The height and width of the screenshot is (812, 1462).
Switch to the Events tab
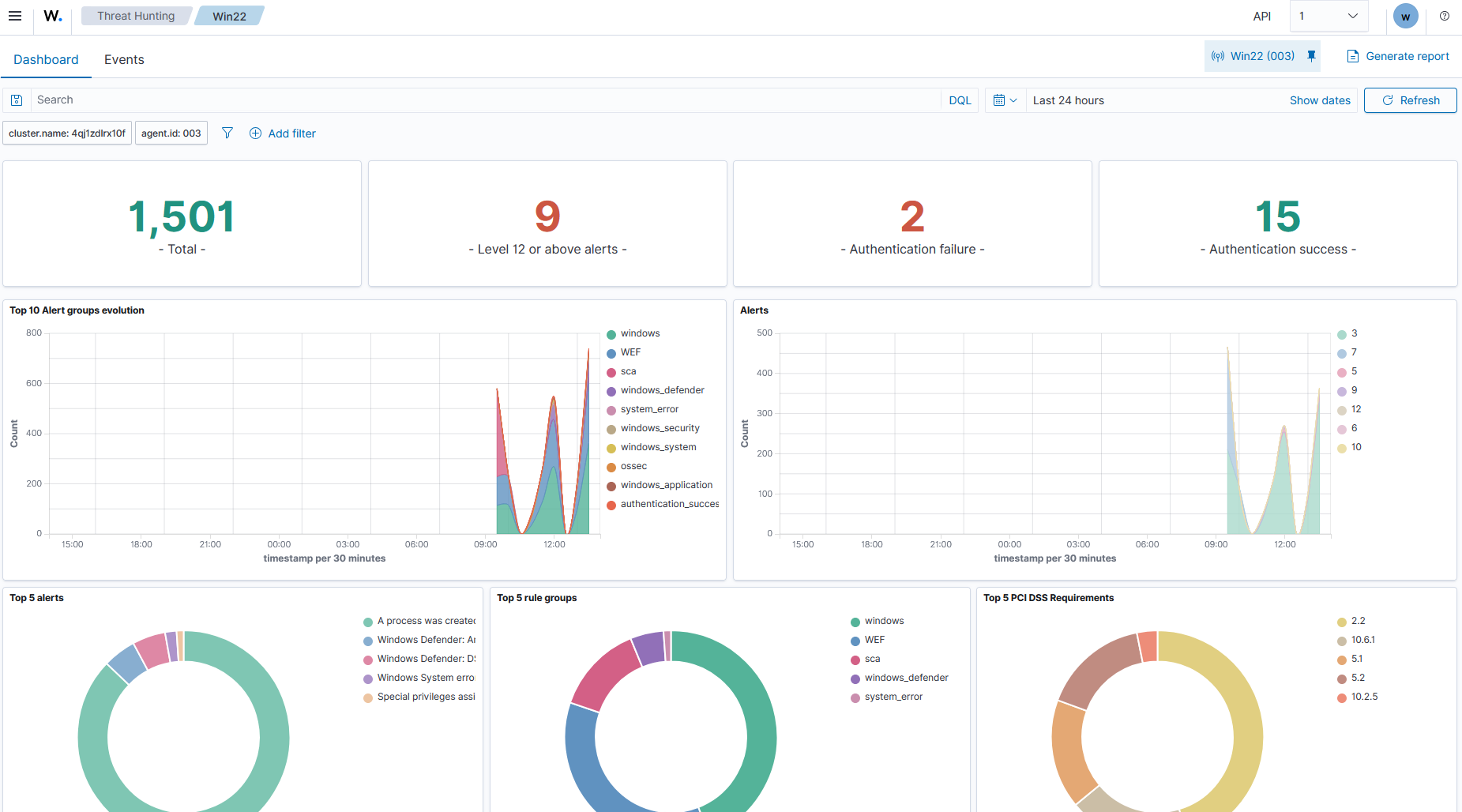tap(124, 59)
